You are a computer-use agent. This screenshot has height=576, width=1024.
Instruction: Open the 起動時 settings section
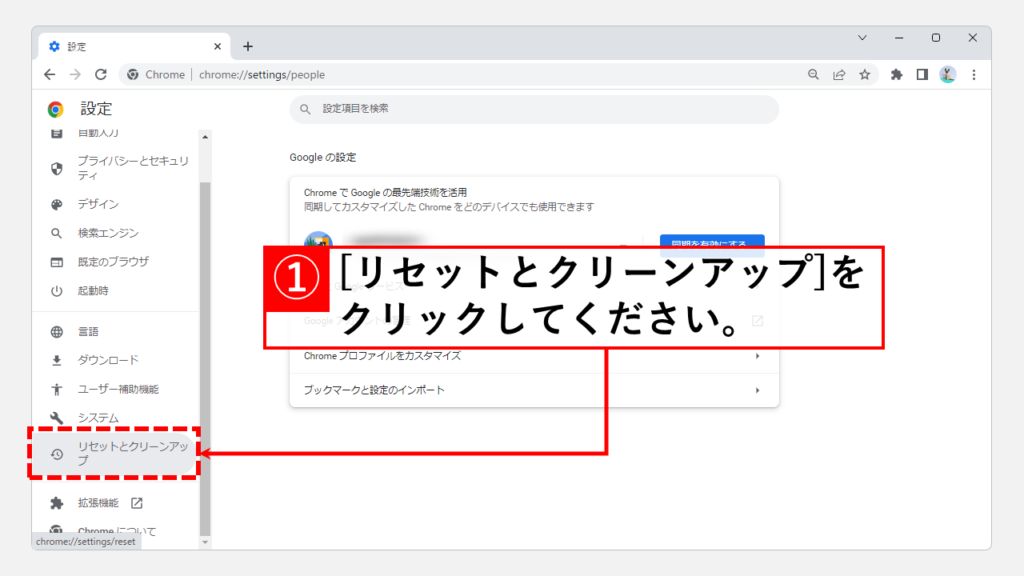[x=116, y=291]
